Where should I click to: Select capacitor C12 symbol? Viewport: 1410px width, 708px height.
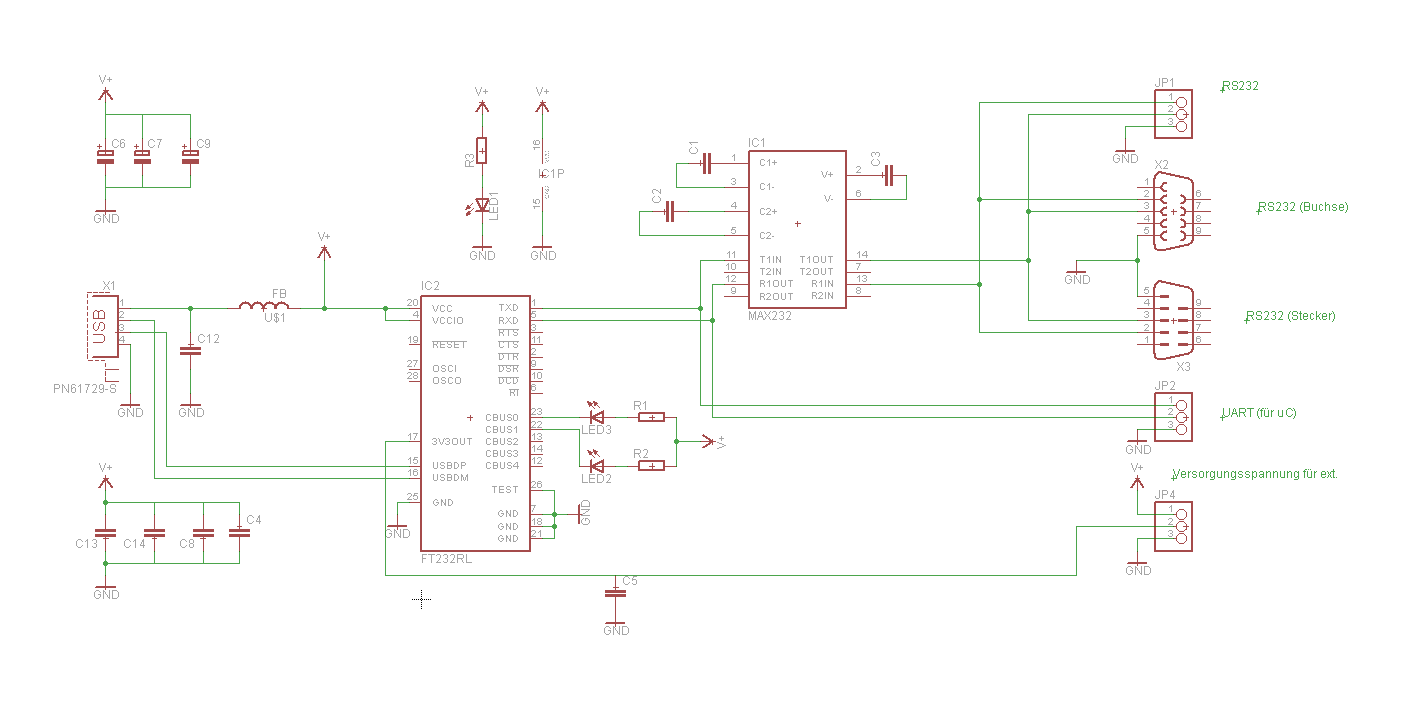point(190,350)
